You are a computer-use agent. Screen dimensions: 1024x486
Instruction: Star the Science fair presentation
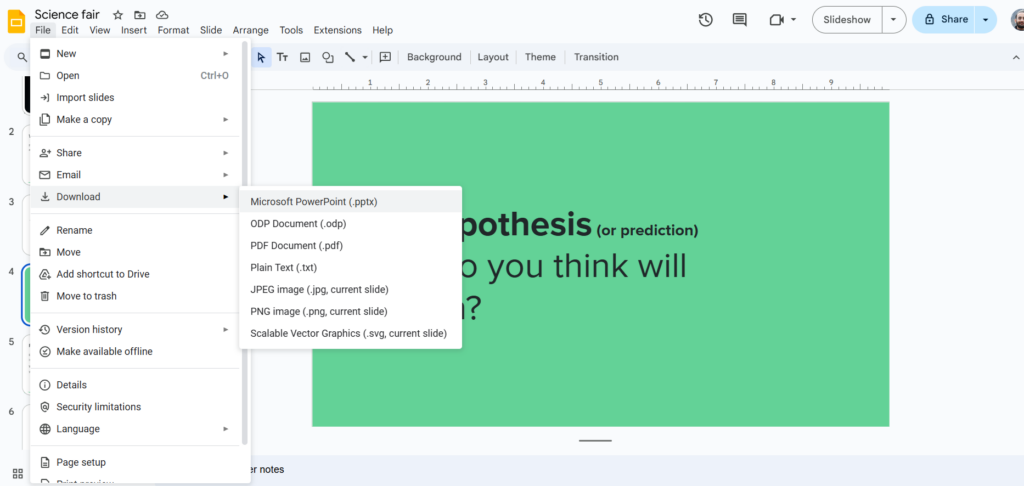click(118, 15)
